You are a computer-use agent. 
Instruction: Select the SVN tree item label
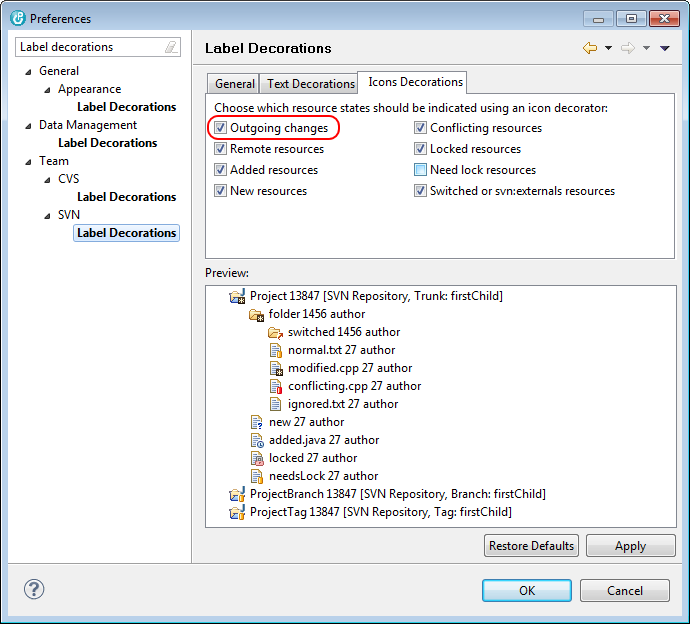click(x=69, y=215)
